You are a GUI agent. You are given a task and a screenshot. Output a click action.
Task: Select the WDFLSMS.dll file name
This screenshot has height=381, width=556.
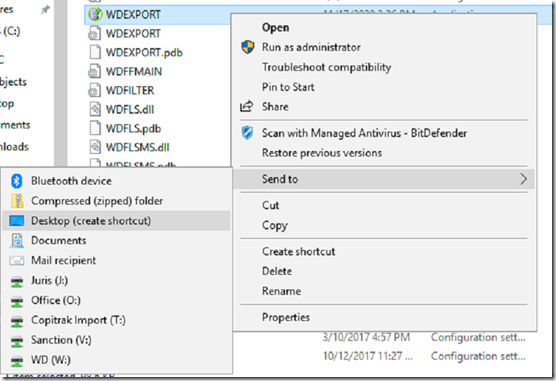click(138, 147)
